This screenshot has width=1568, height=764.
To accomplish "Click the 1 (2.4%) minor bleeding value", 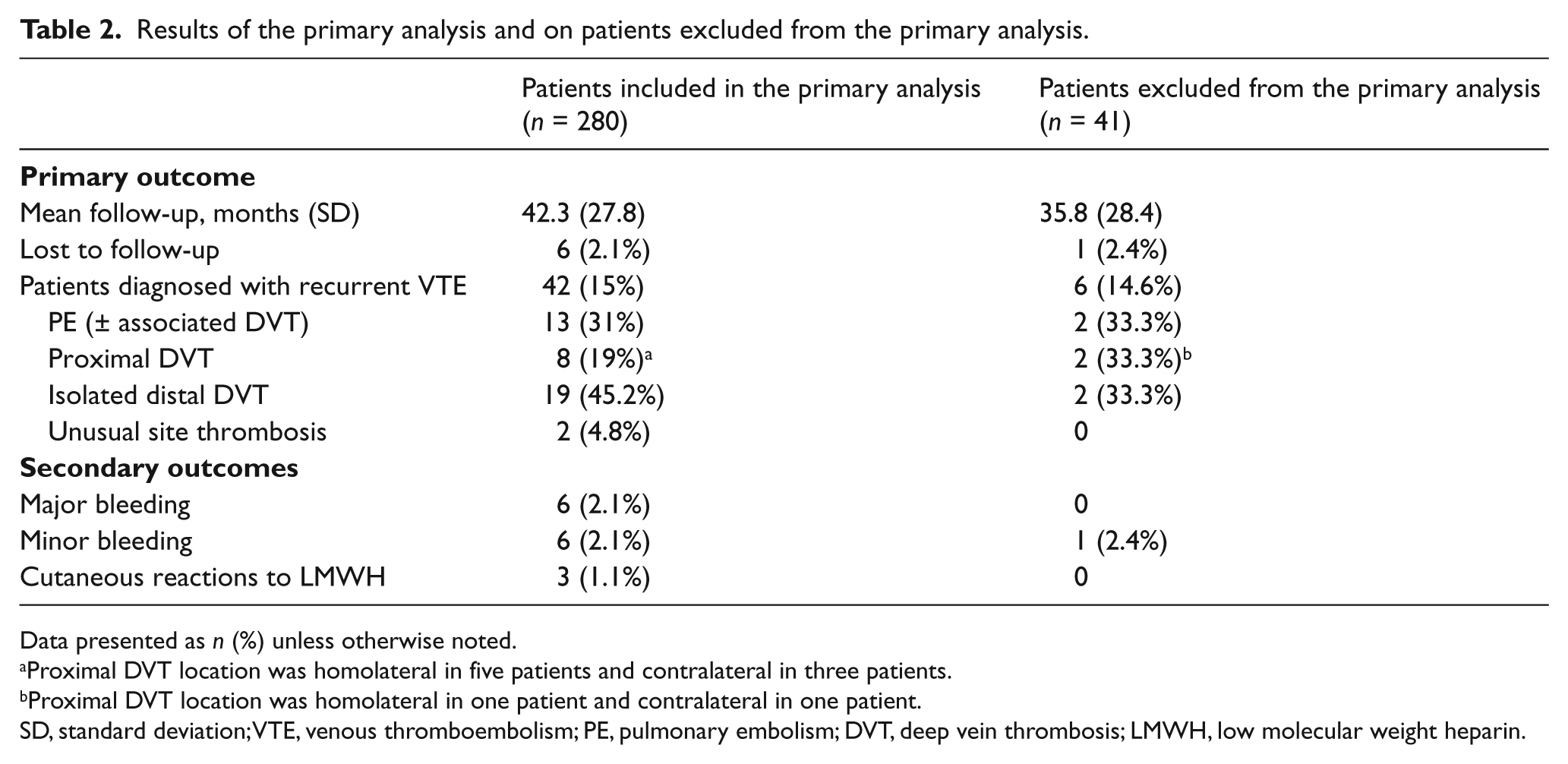I will 1121,541.
